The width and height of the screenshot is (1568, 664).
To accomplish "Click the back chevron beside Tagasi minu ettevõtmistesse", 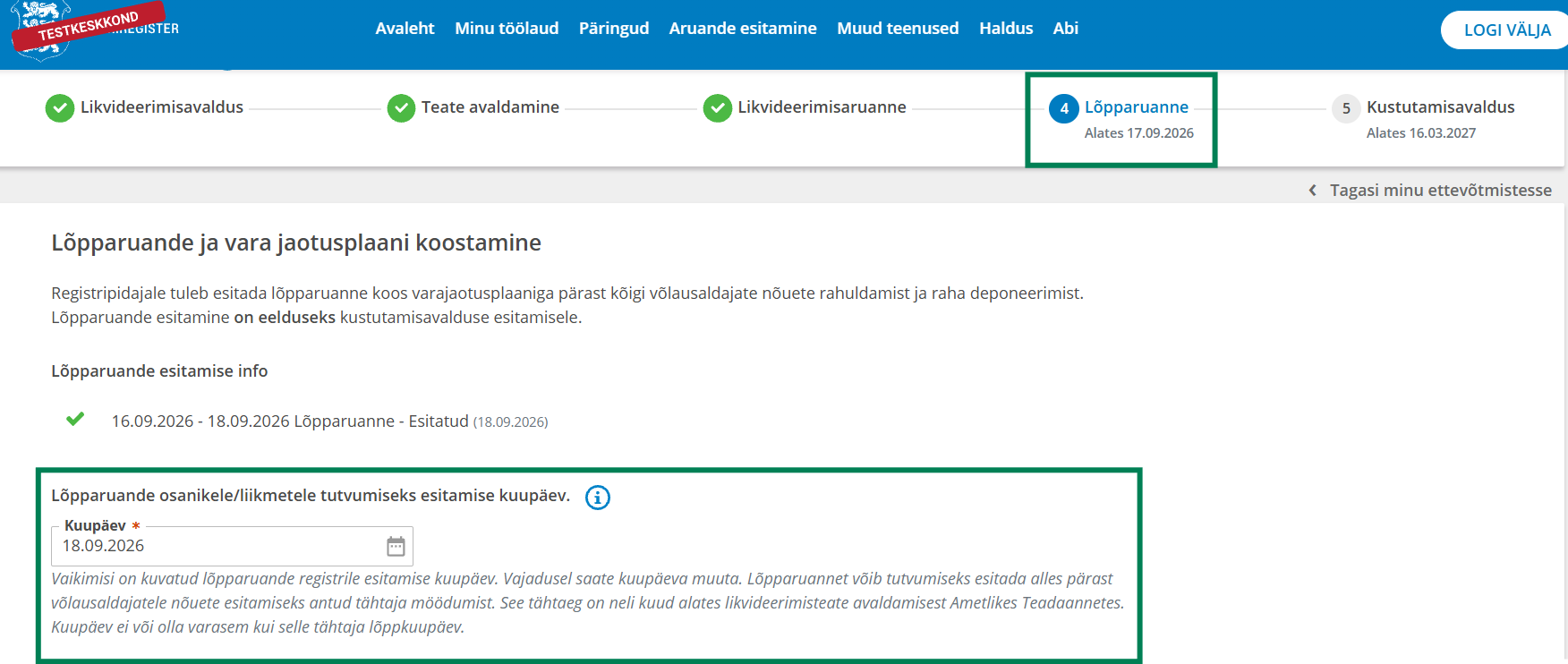I will click(1312, 190).
